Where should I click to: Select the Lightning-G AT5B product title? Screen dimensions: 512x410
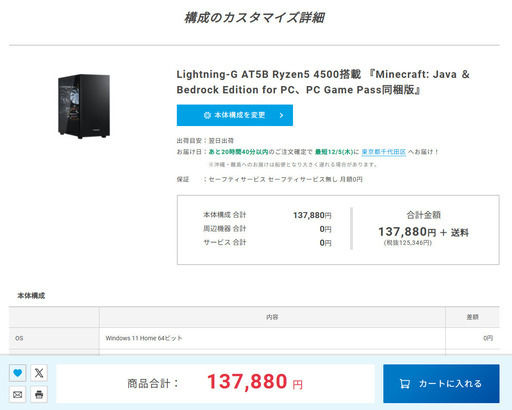point(323,82)
